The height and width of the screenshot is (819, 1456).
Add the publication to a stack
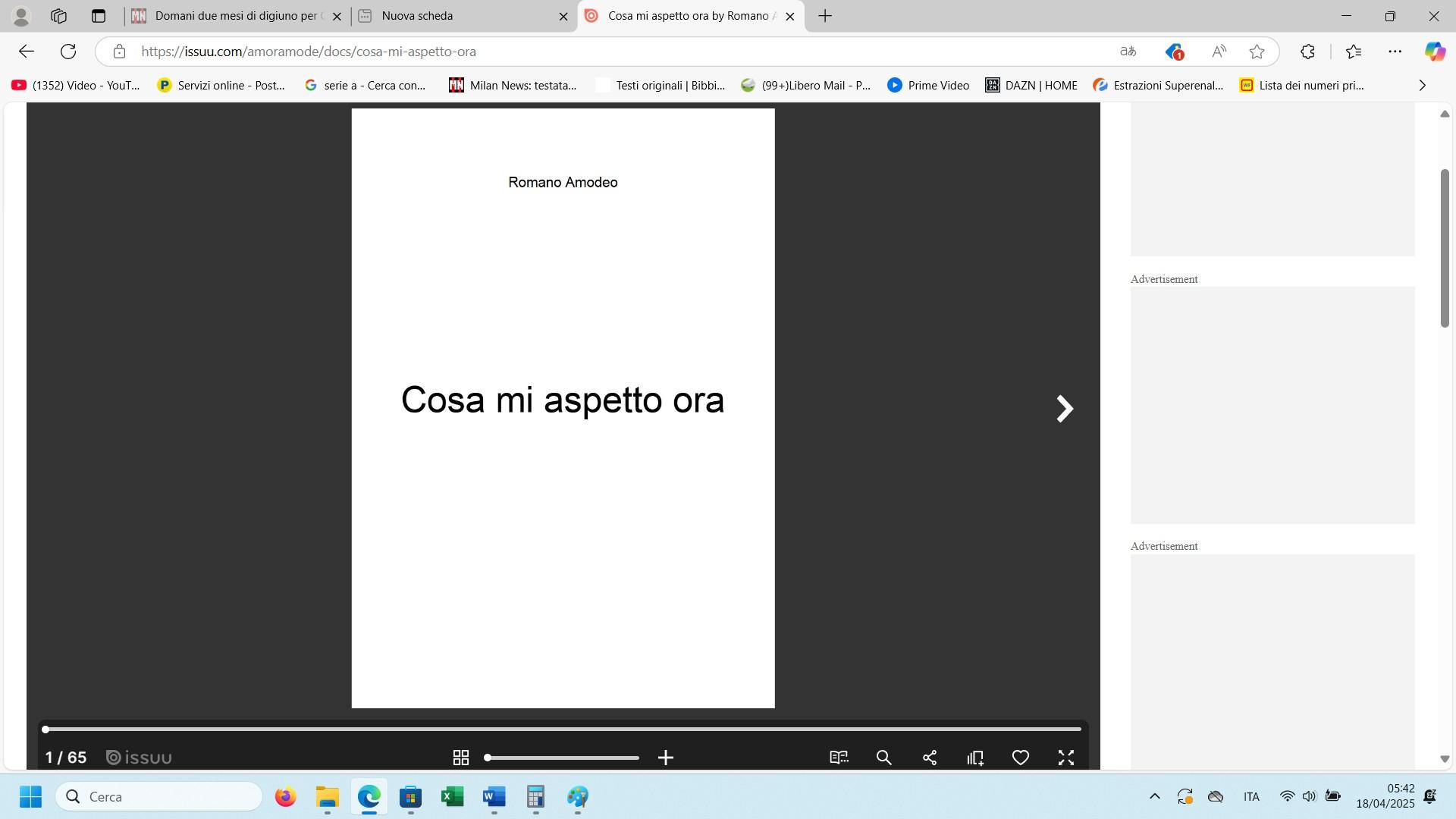(975, 758)
